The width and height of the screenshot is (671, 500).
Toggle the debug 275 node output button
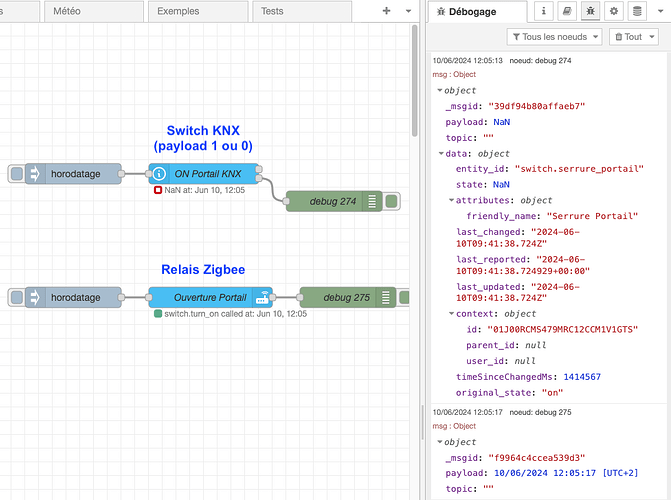tap(404, 298)
